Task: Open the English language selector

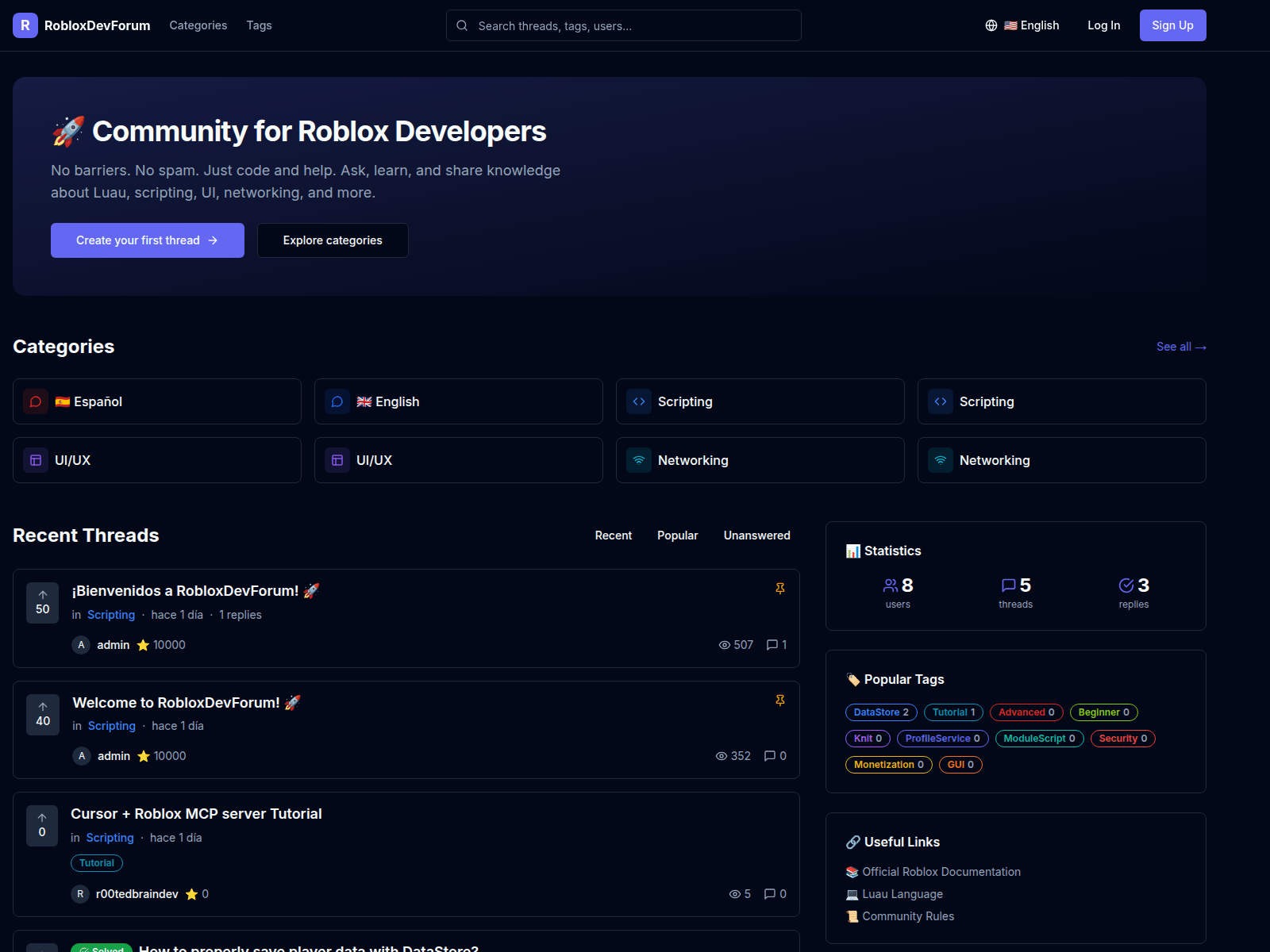Action: 1022,25
